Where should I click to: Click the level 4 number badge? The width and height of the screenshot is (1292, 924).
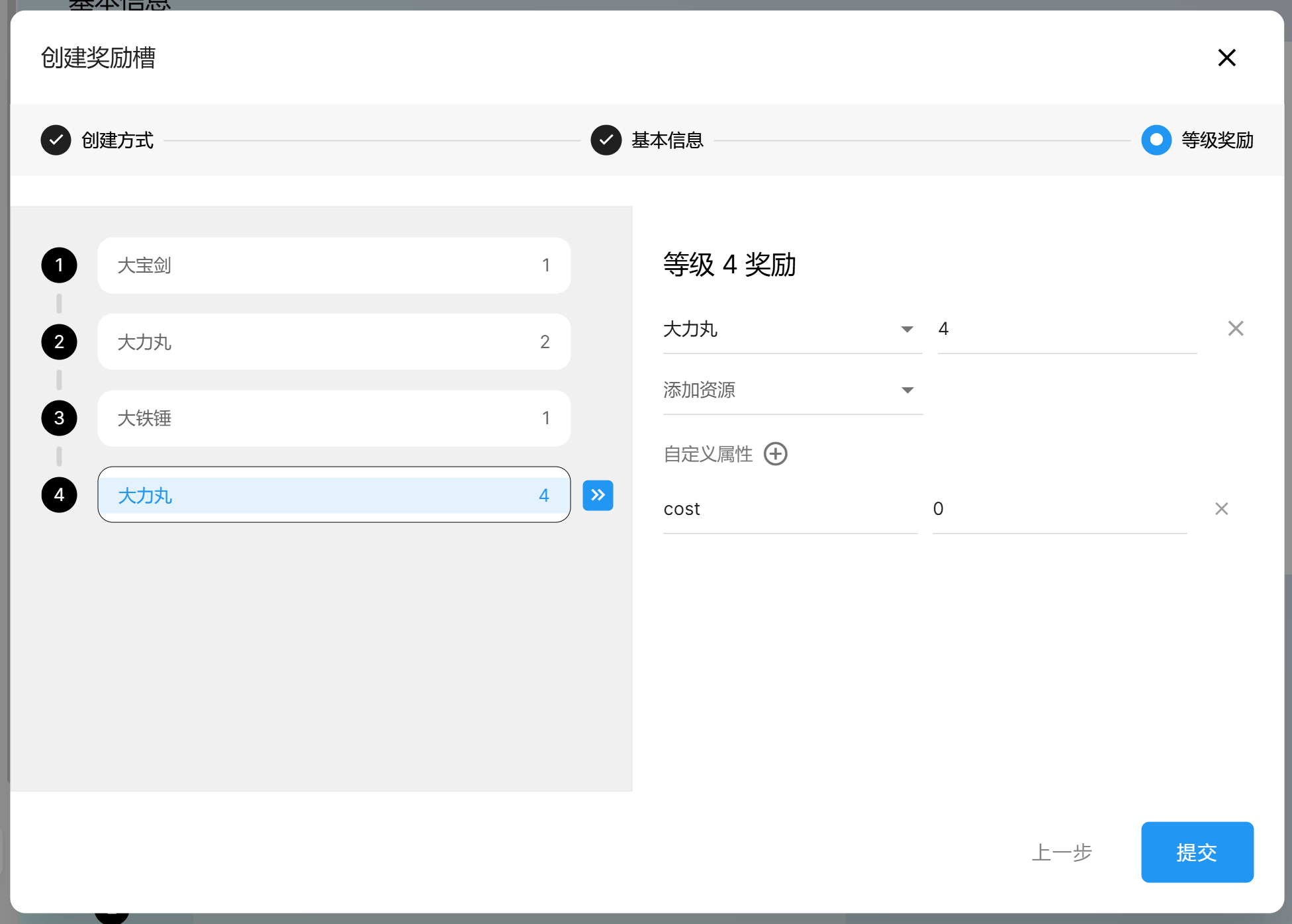(59, 494)
